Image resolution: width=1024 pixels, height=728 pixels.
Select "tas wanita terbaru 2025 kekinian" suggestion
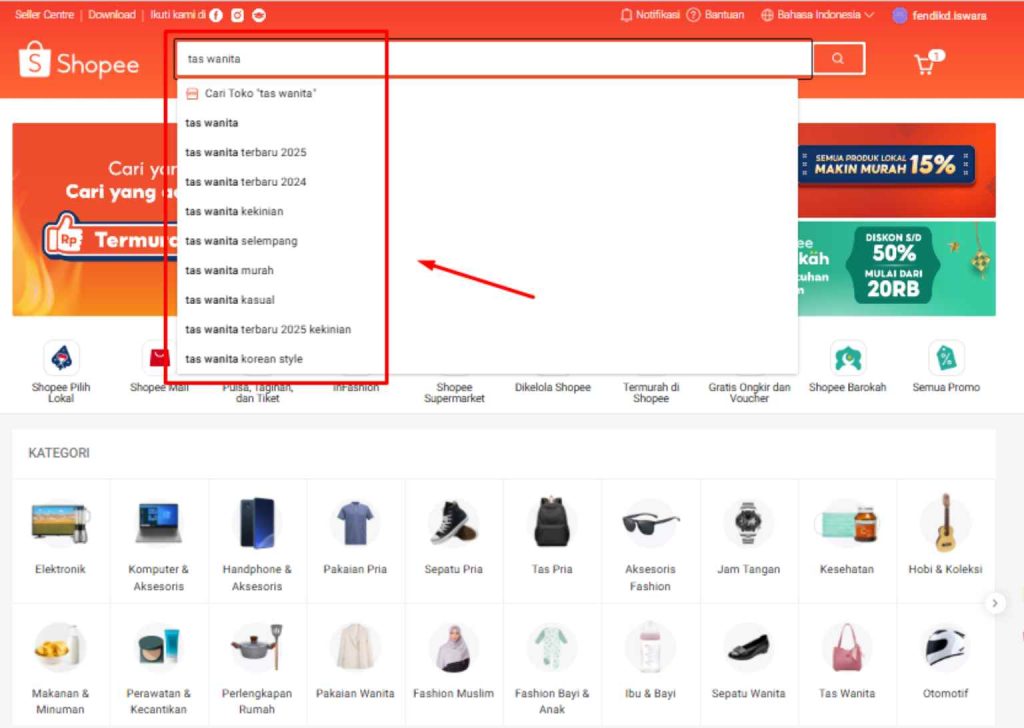487,329
